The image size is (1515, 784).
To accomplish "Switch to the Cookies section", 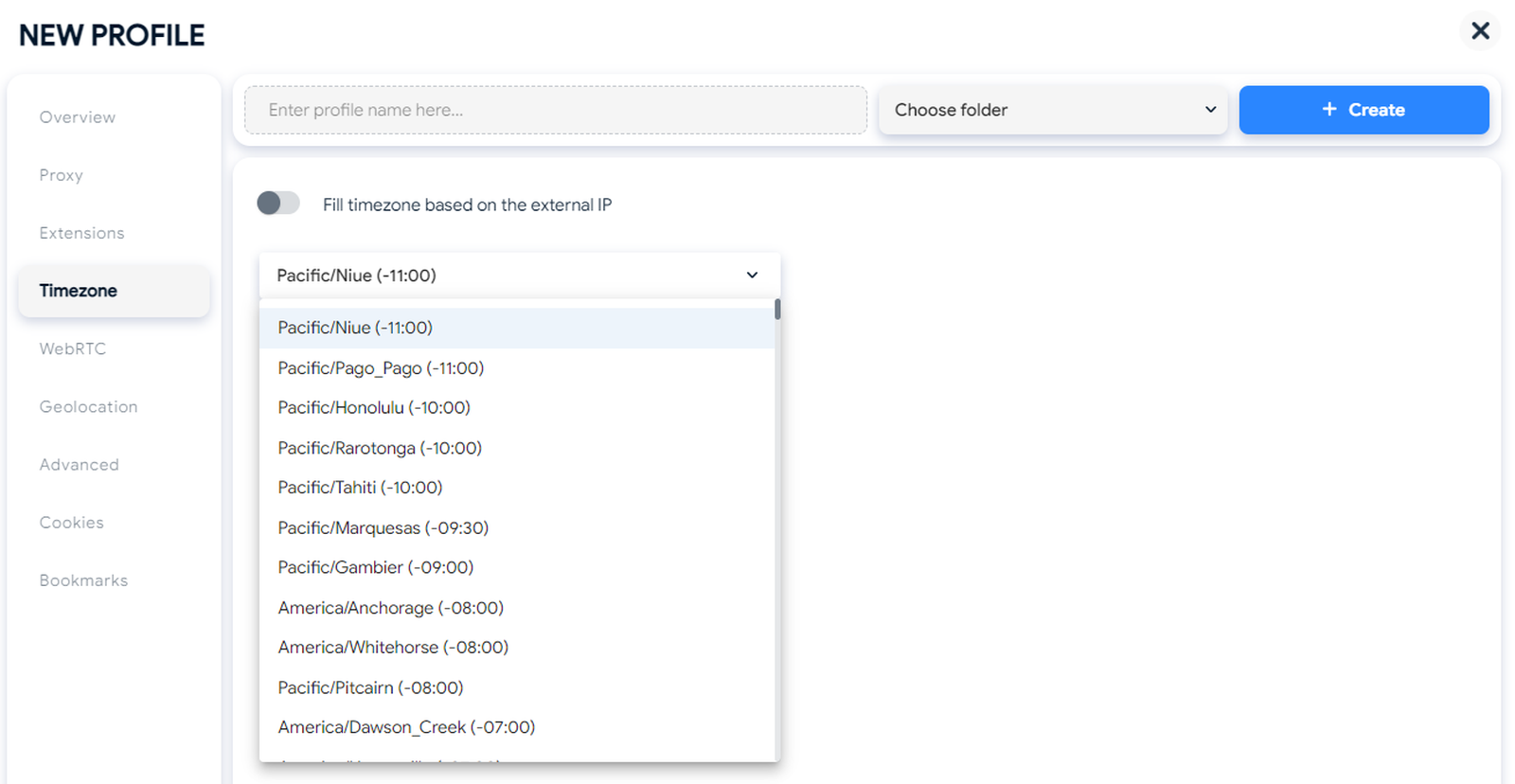I will tap(72, 523).
